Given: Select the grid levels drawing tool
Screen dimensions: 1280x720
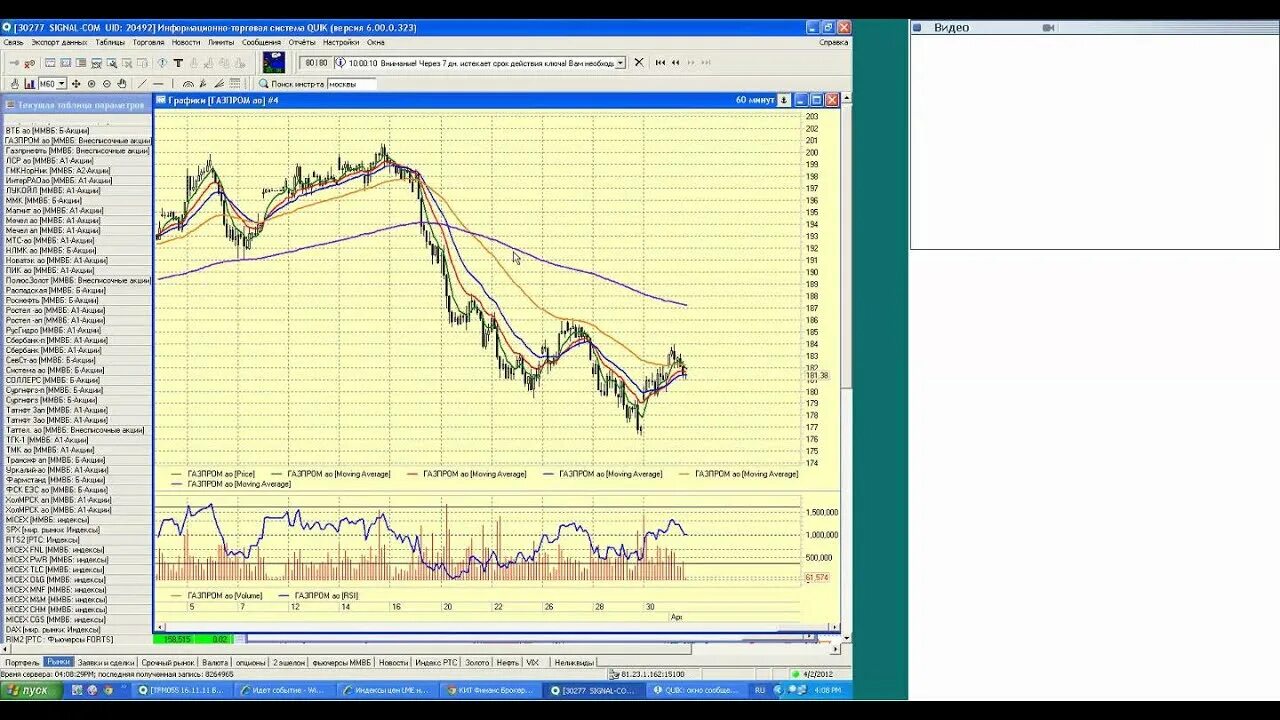Looking at the screenshot, I should click(235, 84).
